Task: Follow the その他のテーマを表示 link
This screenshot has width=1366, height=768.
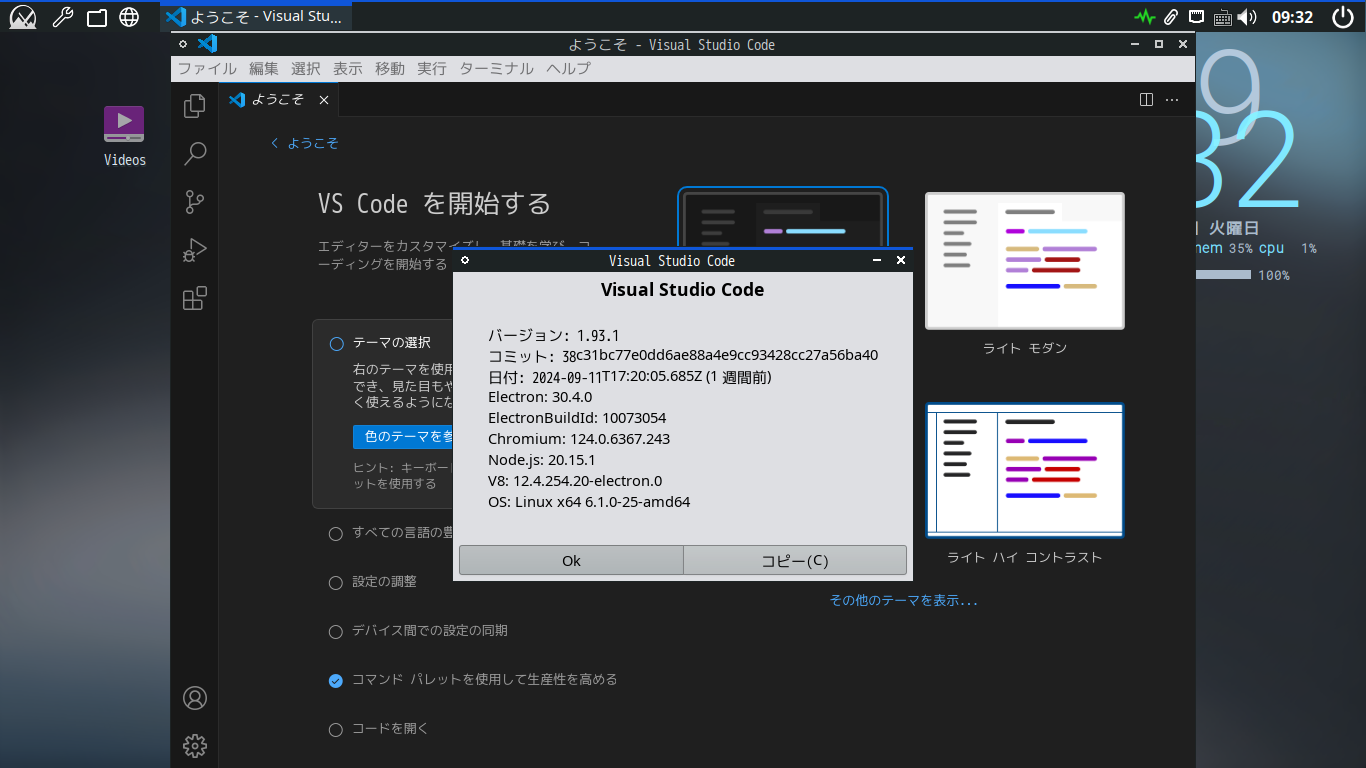Action: click(904, 600)
